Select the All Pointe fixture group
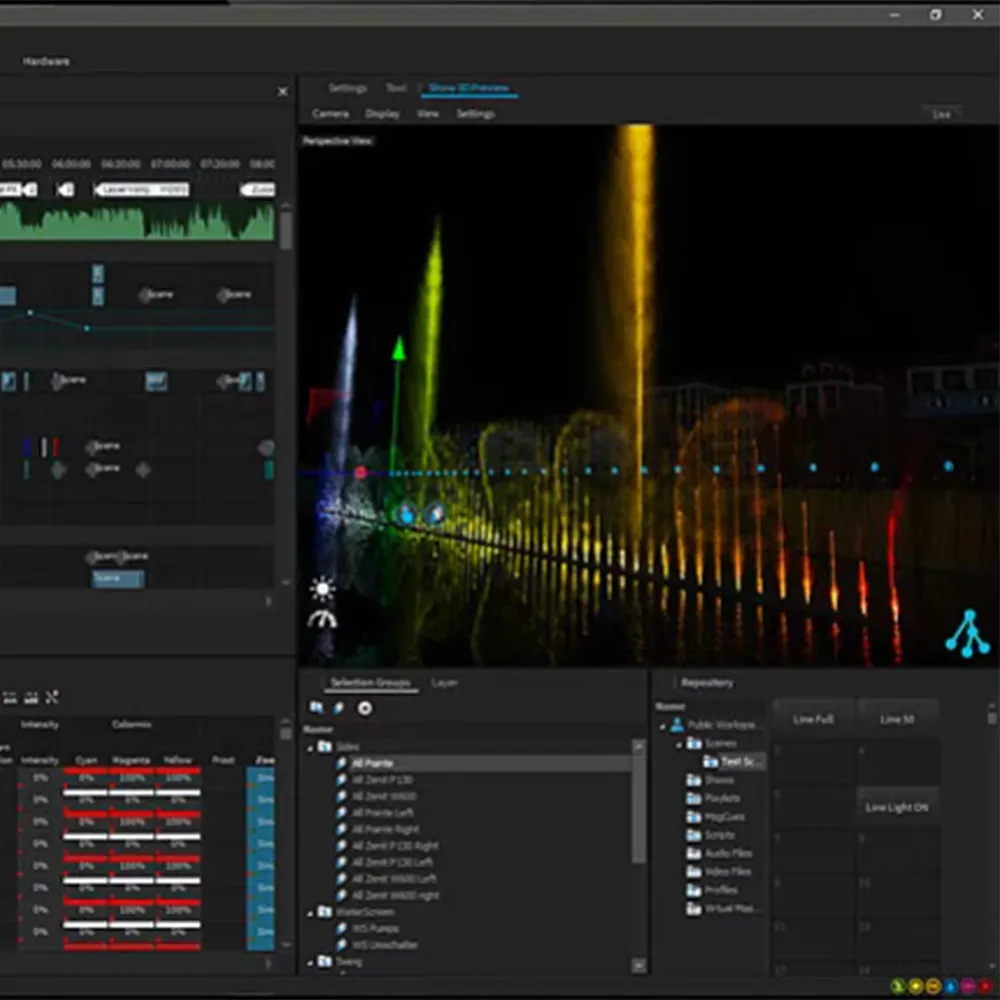Viewport: 1000px width, 1000px height. point(374,762)
